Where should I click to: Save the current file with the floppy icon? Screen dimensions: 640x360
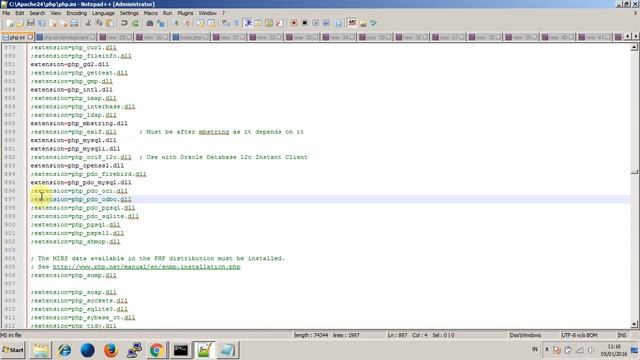(x=31, y=23)
